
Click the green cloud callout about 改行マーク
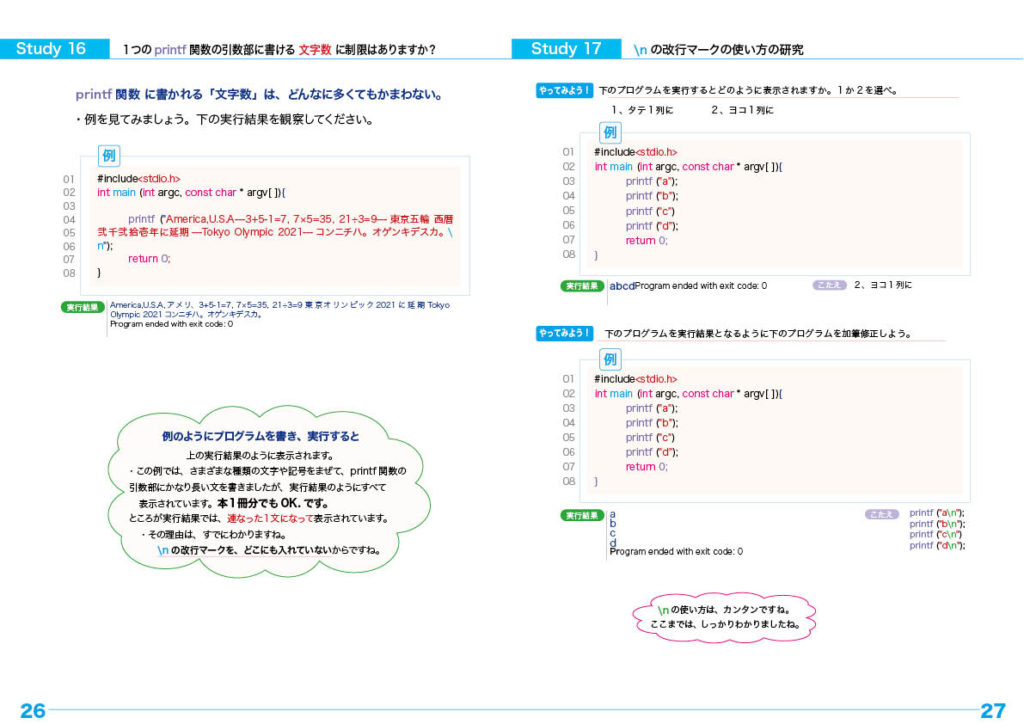(x=260, y=493)
